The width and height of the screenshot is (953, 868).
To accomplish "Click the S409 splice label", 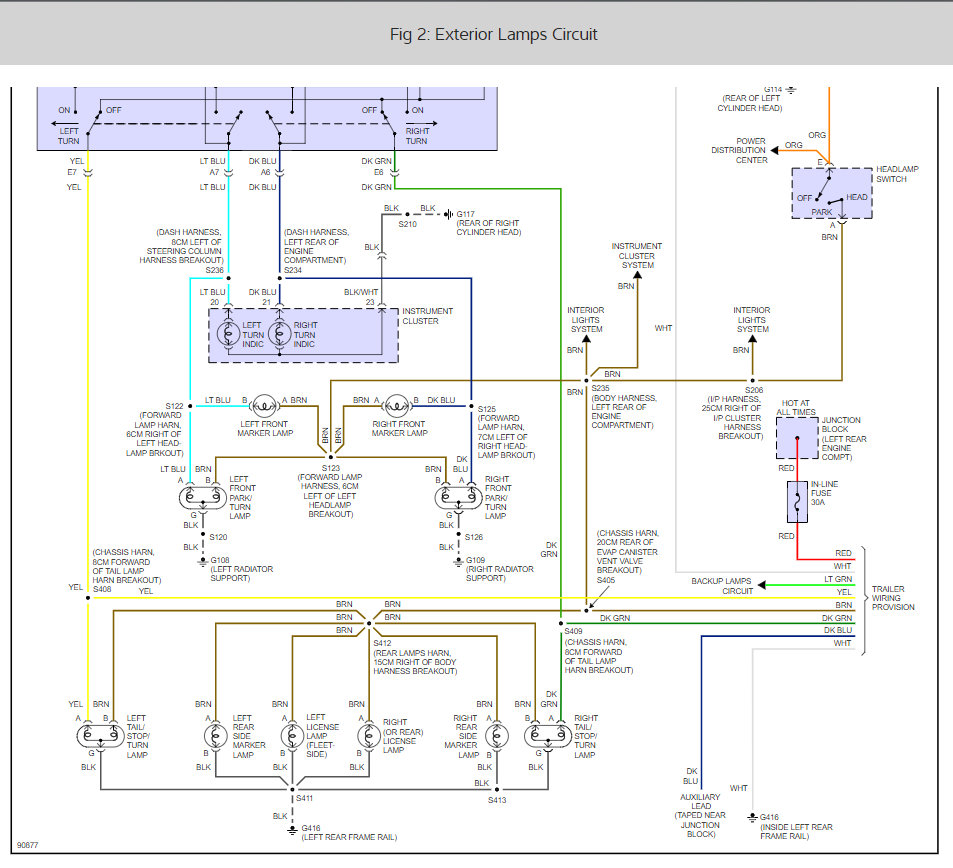I will [x=573, y=631].
